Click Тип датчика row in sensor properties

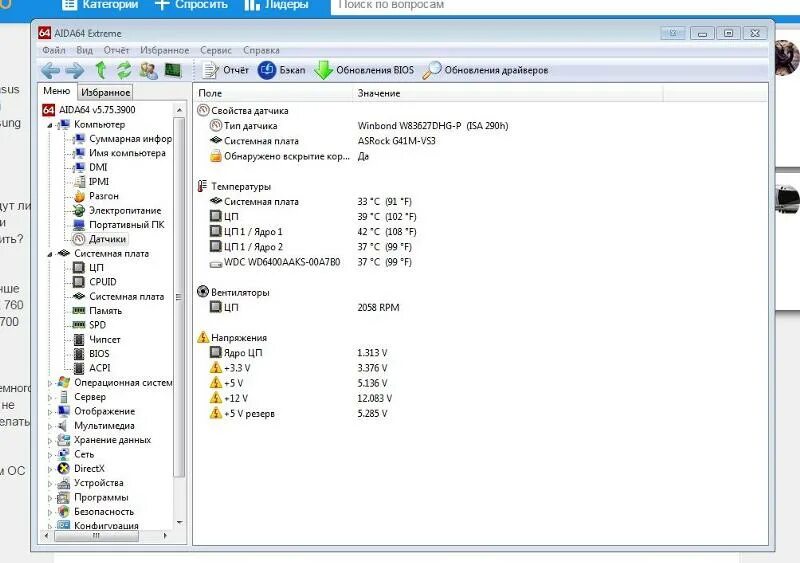pos(359,126)
